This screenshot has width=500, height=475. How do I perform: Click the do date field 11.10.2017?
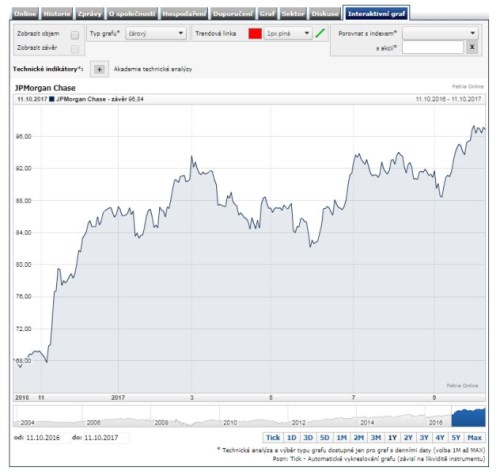pyautogui.click(x=101, y=438)
